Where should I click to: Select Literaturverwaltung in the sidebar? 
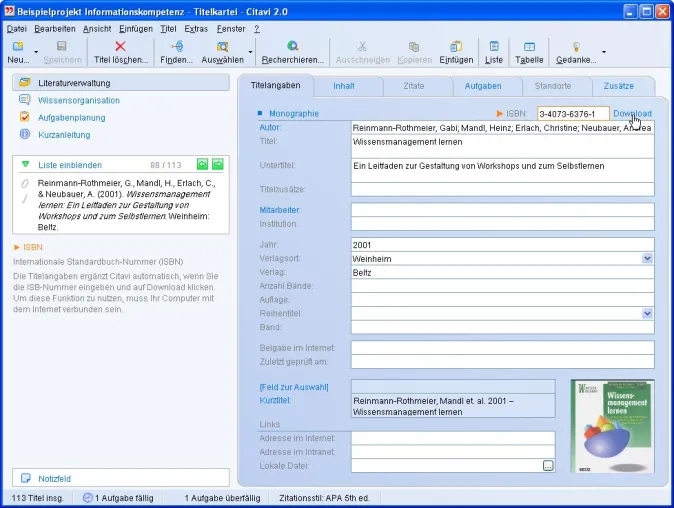tap(121, 83)
